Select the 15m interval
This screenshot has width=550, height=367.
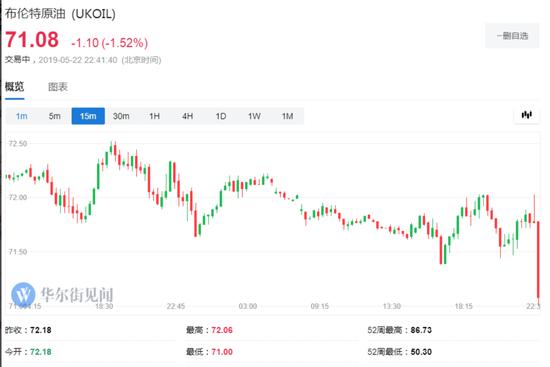88,116
